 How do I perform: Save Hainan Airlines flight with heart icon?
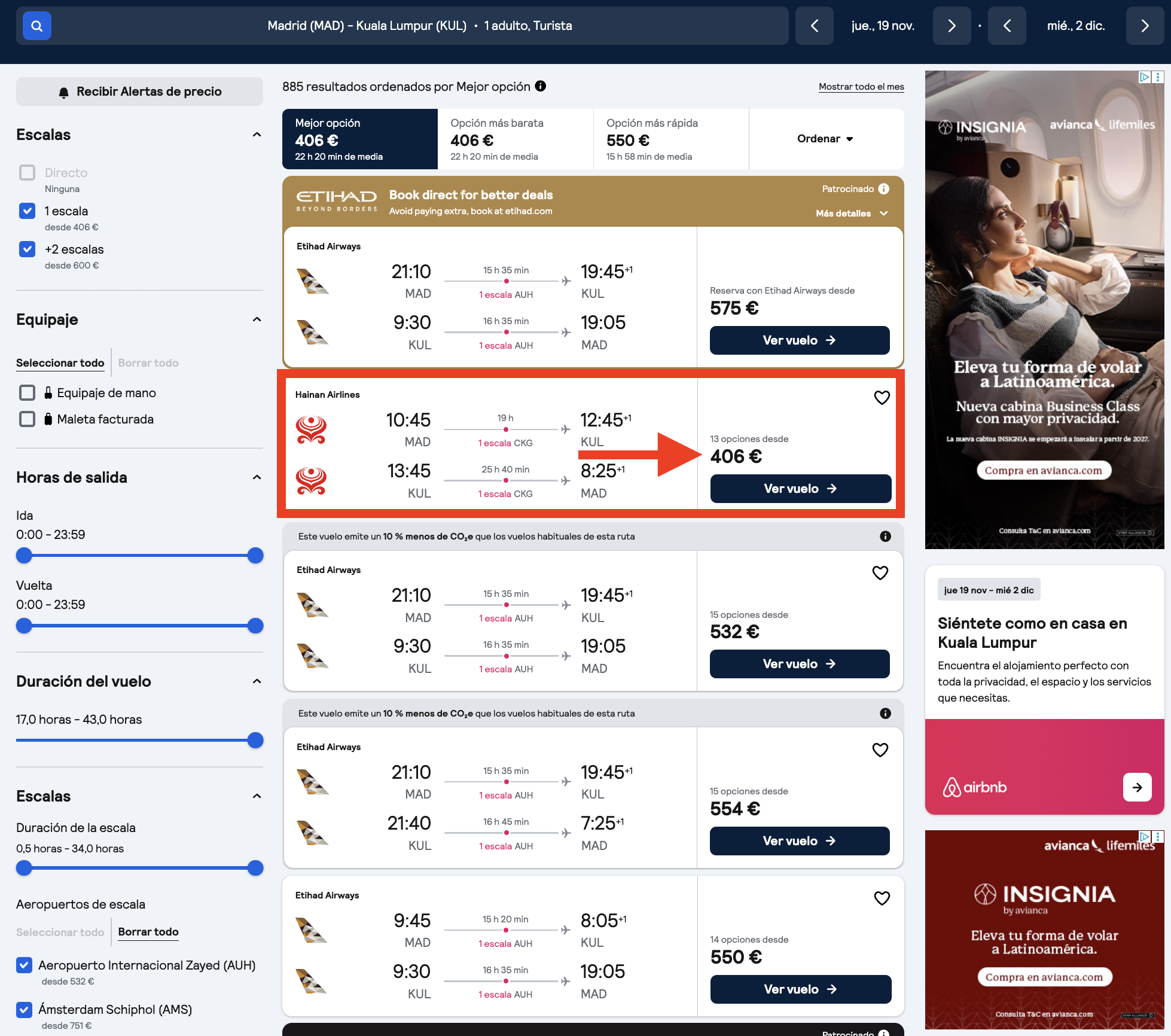[882, 397]
